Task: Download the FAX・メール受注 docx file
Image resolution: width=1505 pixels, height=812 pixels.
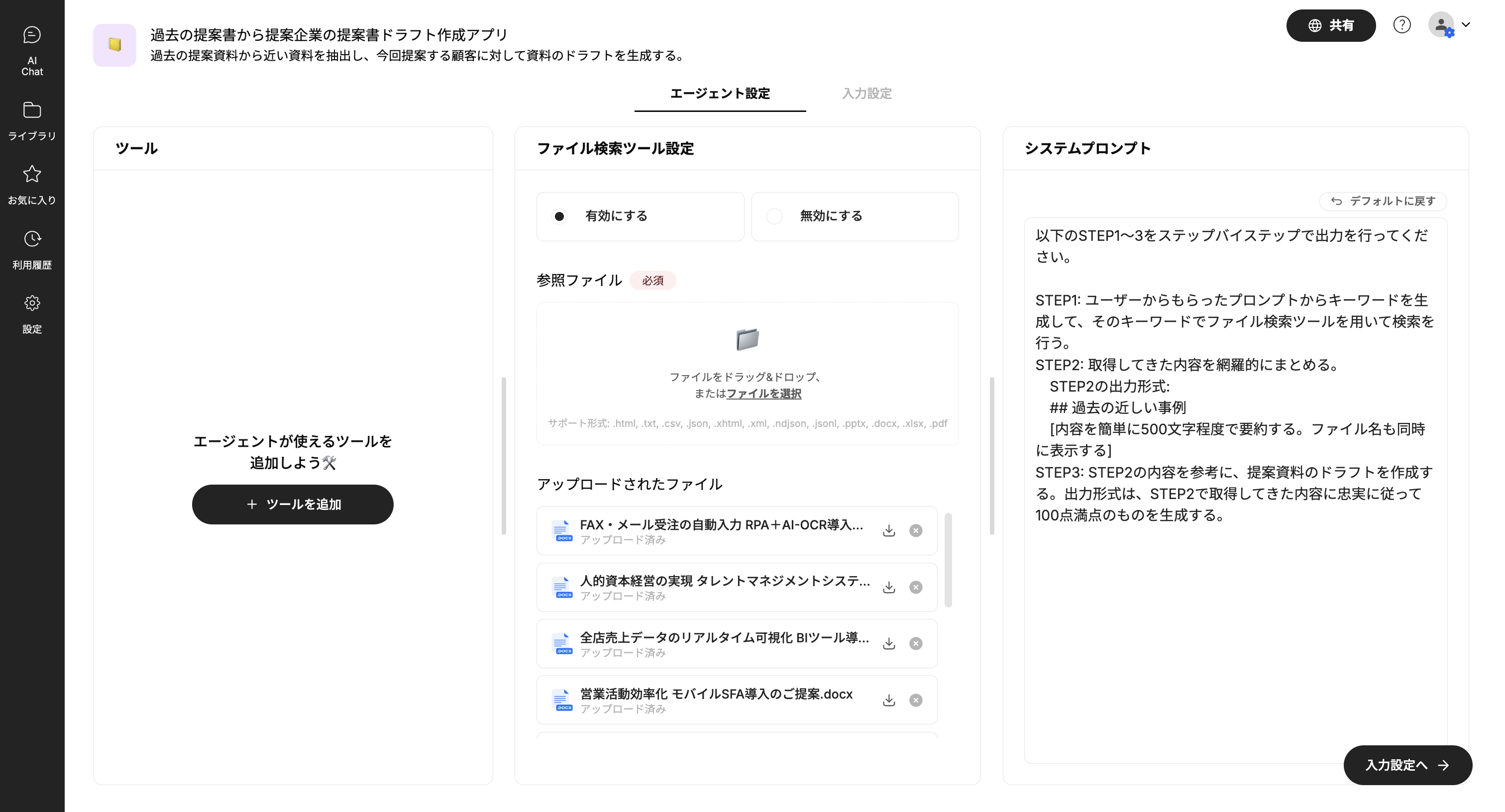Action: click(x=889, y=530)
